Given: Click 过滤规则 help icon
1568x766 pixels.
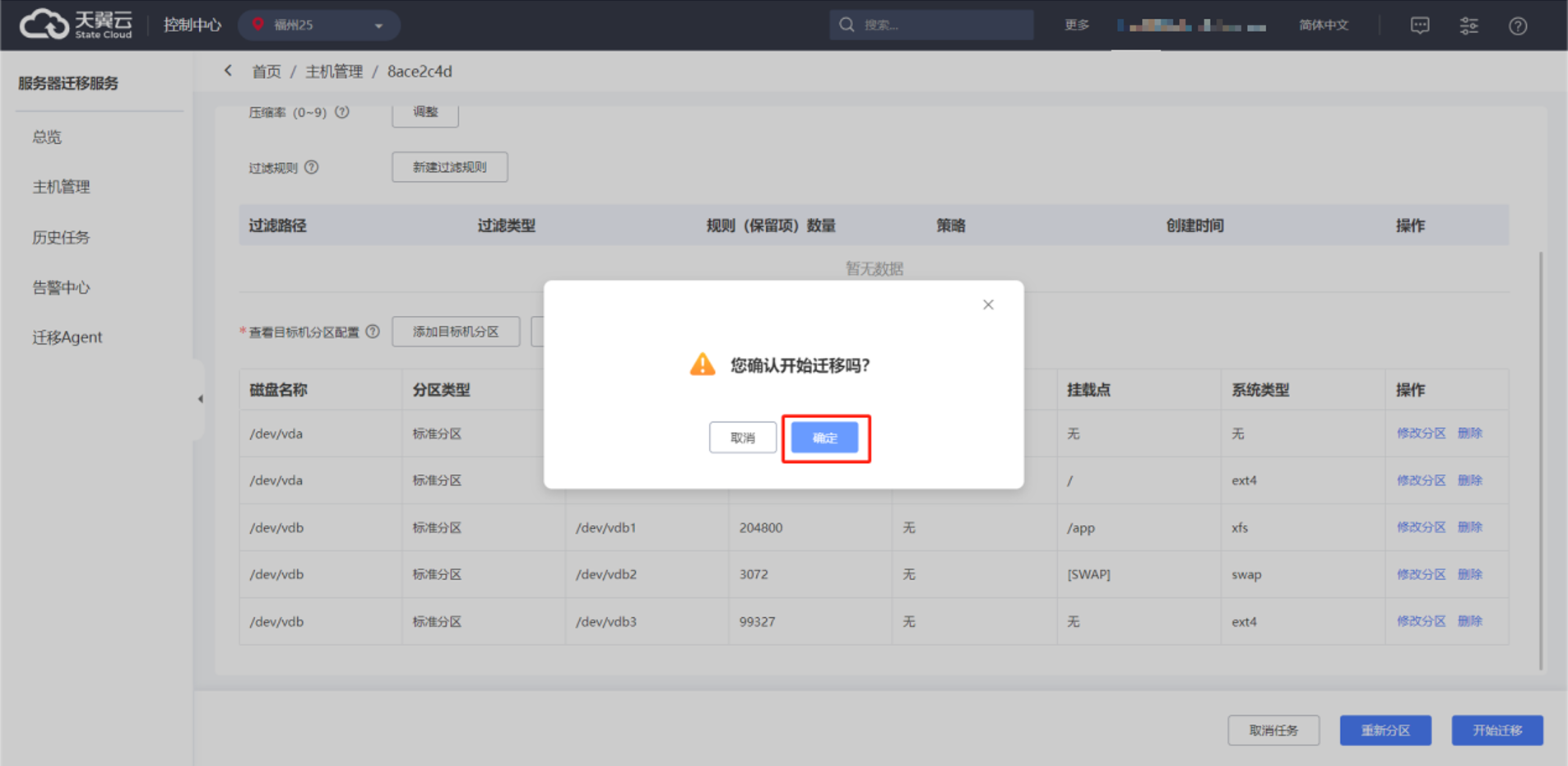Looking at the screenshot, I should 311,167.
